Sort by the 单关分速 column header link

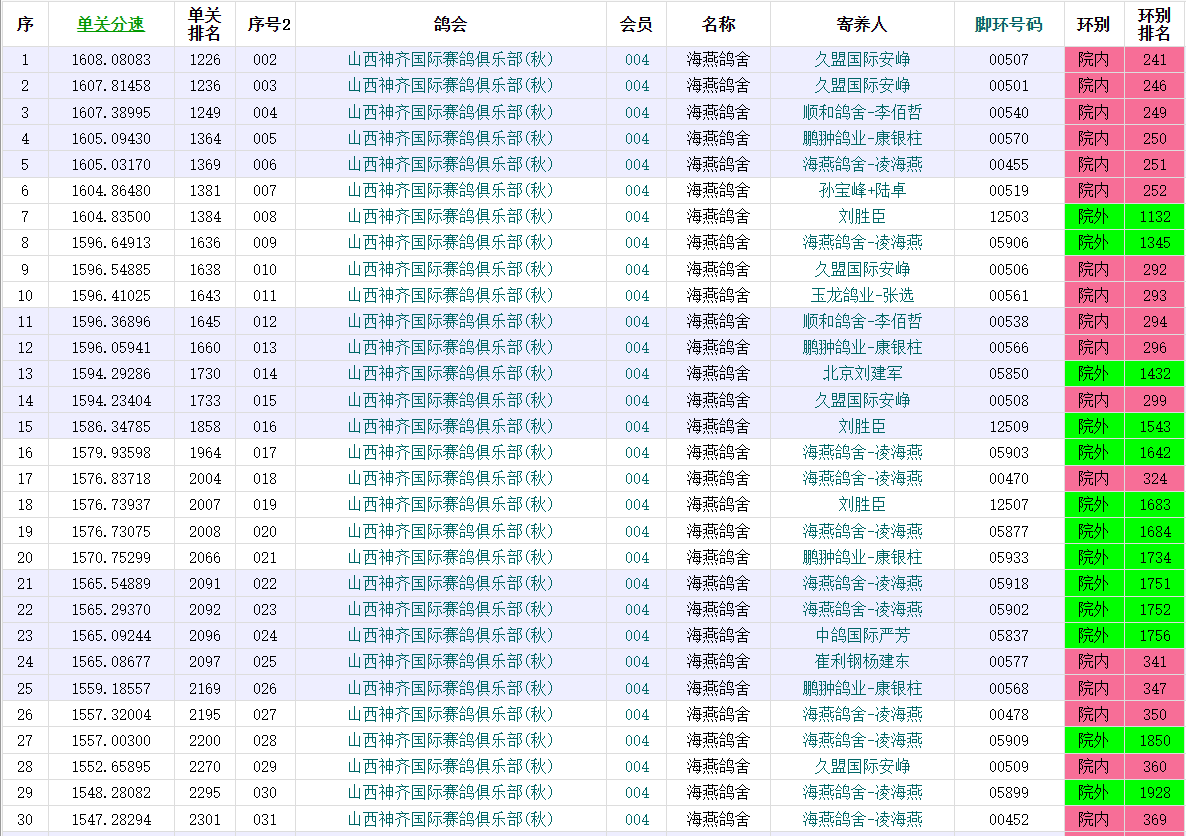pyautogui.click(x=110, y=24)
